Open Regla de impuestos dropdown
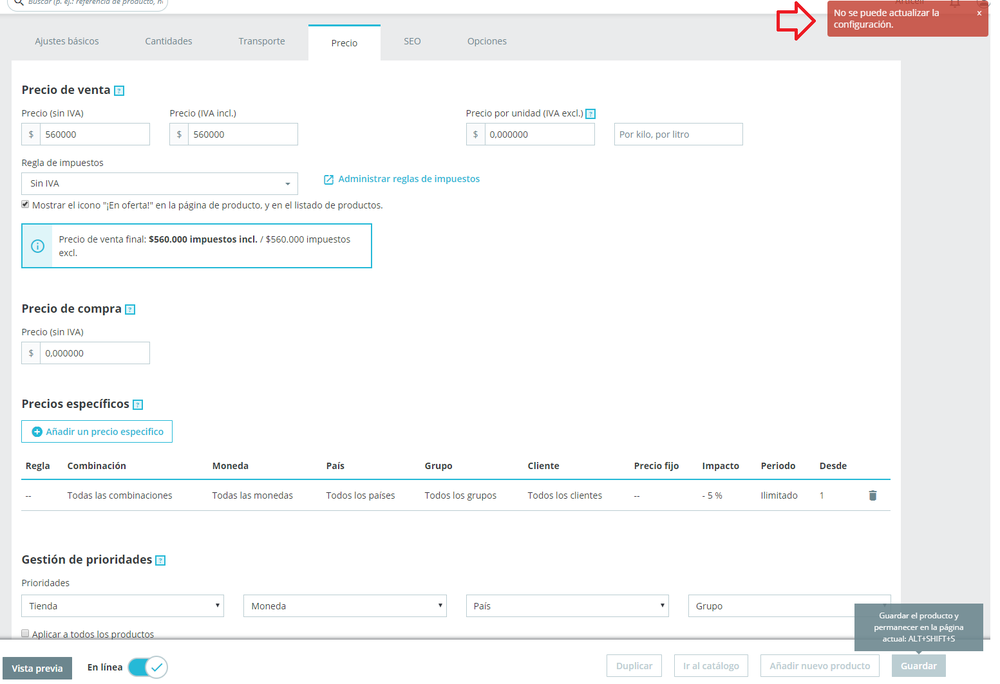Viewport: 1000px width, 684px height. click(159, 184)
